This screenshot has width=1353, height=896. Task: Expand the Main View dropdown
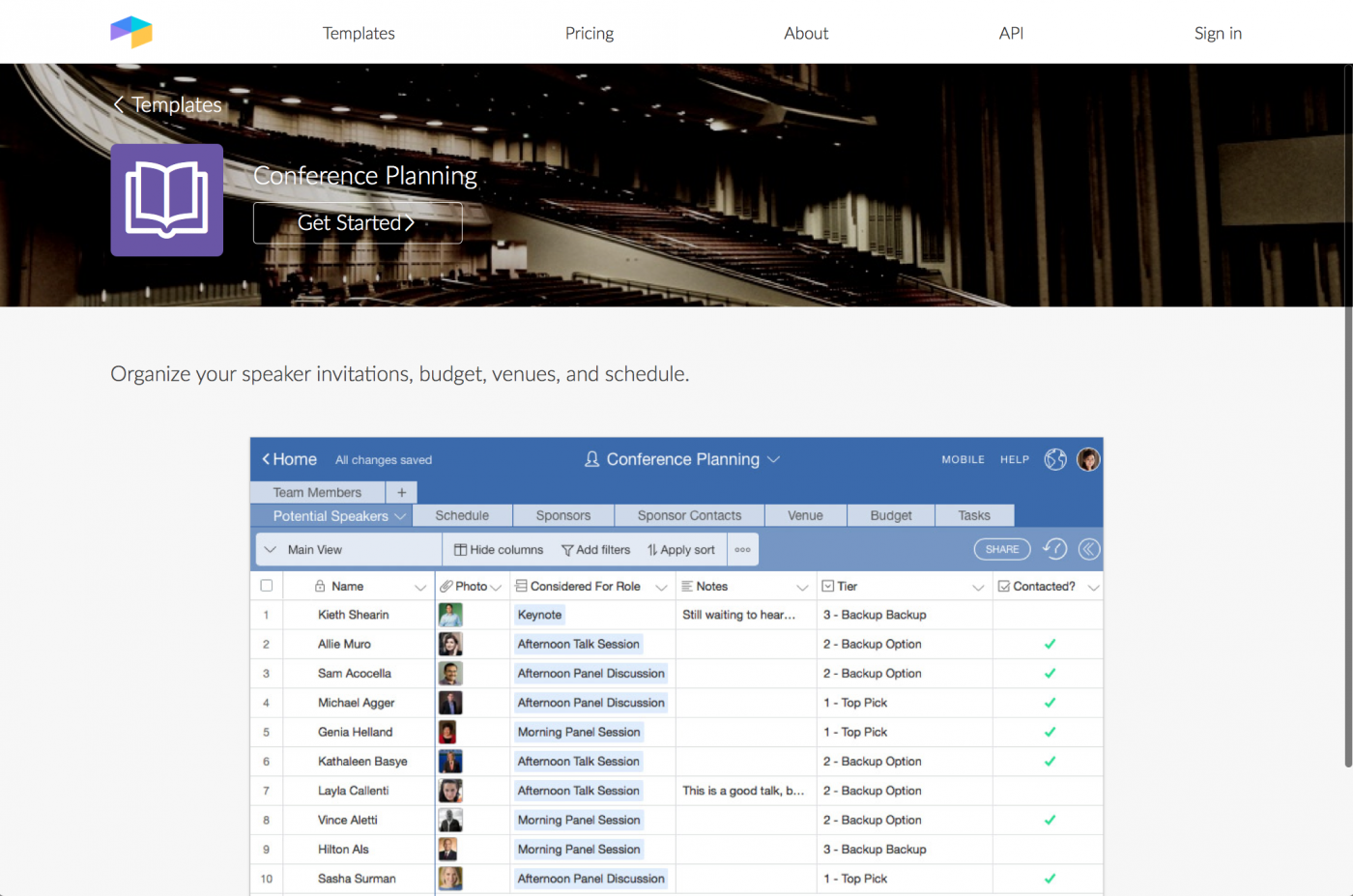(x=271, y=550)
